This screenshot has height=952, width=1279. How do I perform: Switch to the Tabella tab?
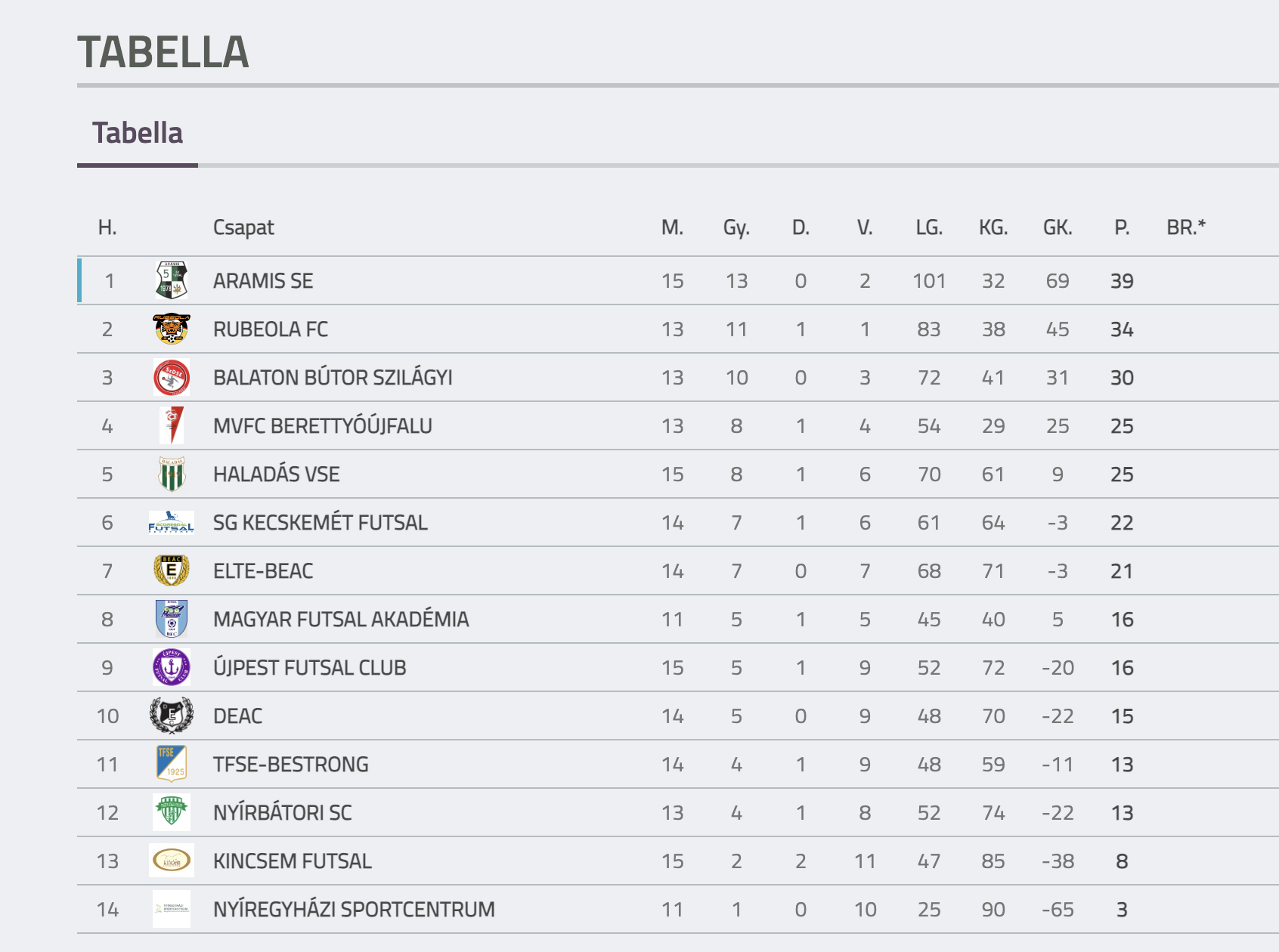coord(138,133)
